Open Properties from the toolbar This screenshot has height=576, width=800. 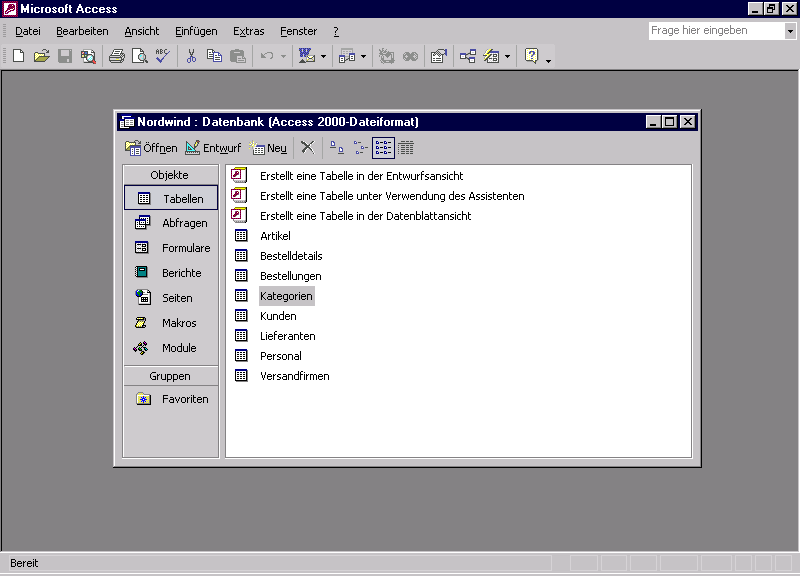439,56
